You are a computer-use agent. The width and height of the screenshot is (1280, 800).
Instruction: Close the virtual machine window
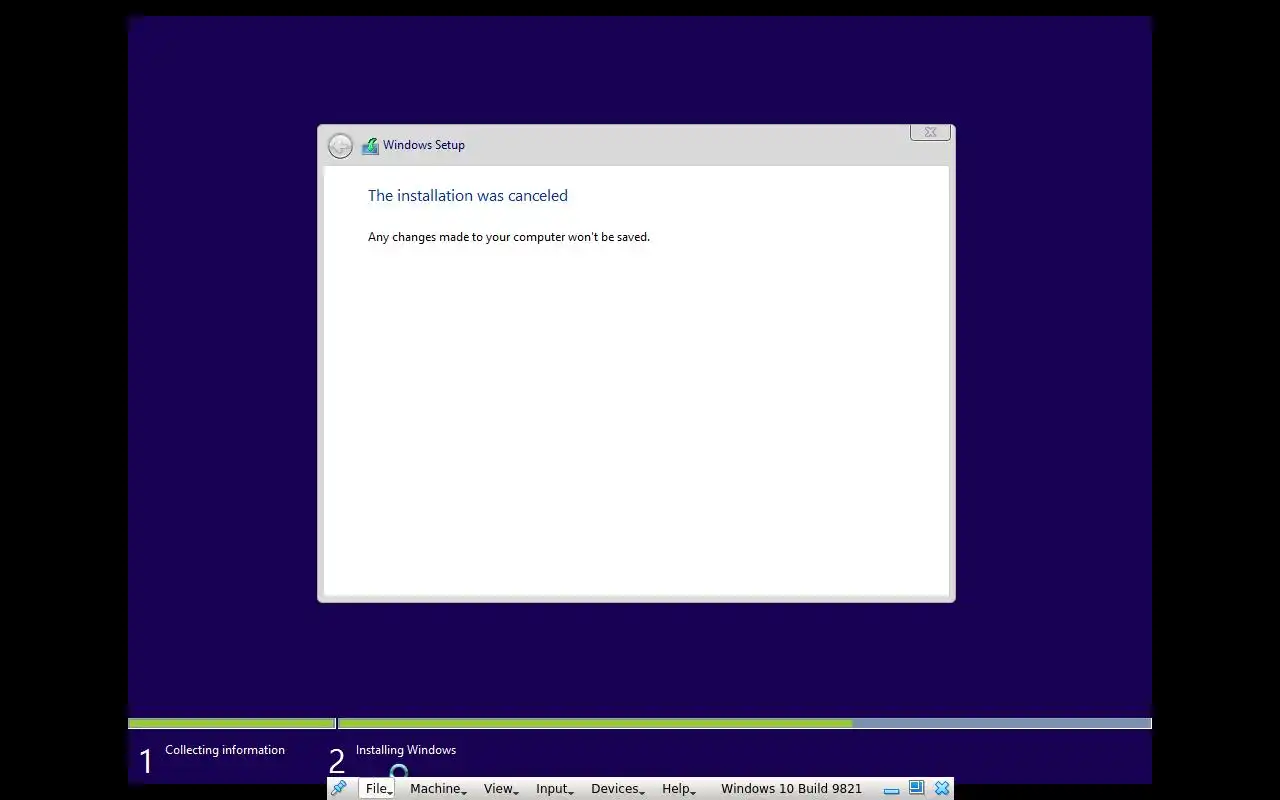click(x=942, y=788)
